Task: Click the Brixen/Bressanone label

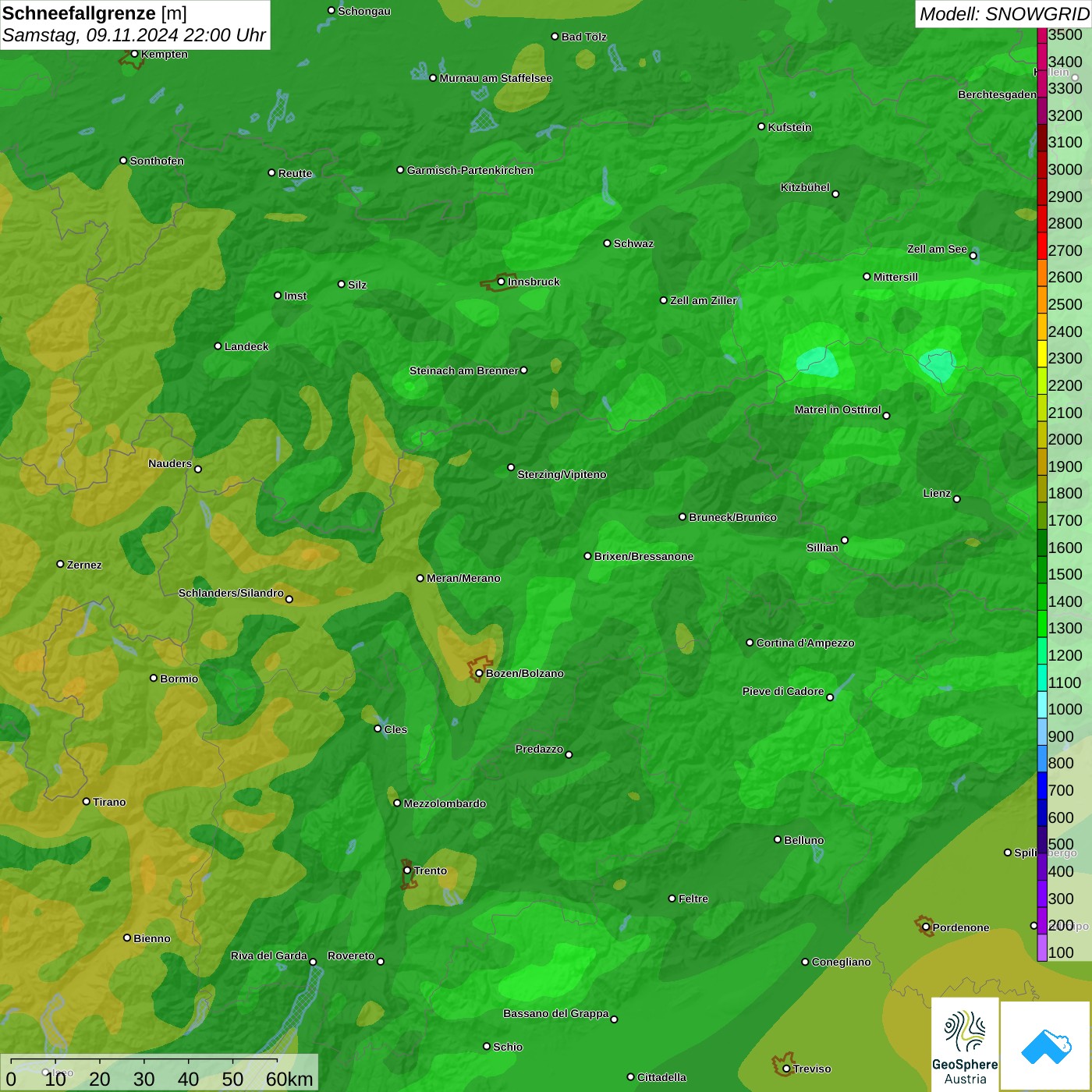Action: tap(643, 556)
